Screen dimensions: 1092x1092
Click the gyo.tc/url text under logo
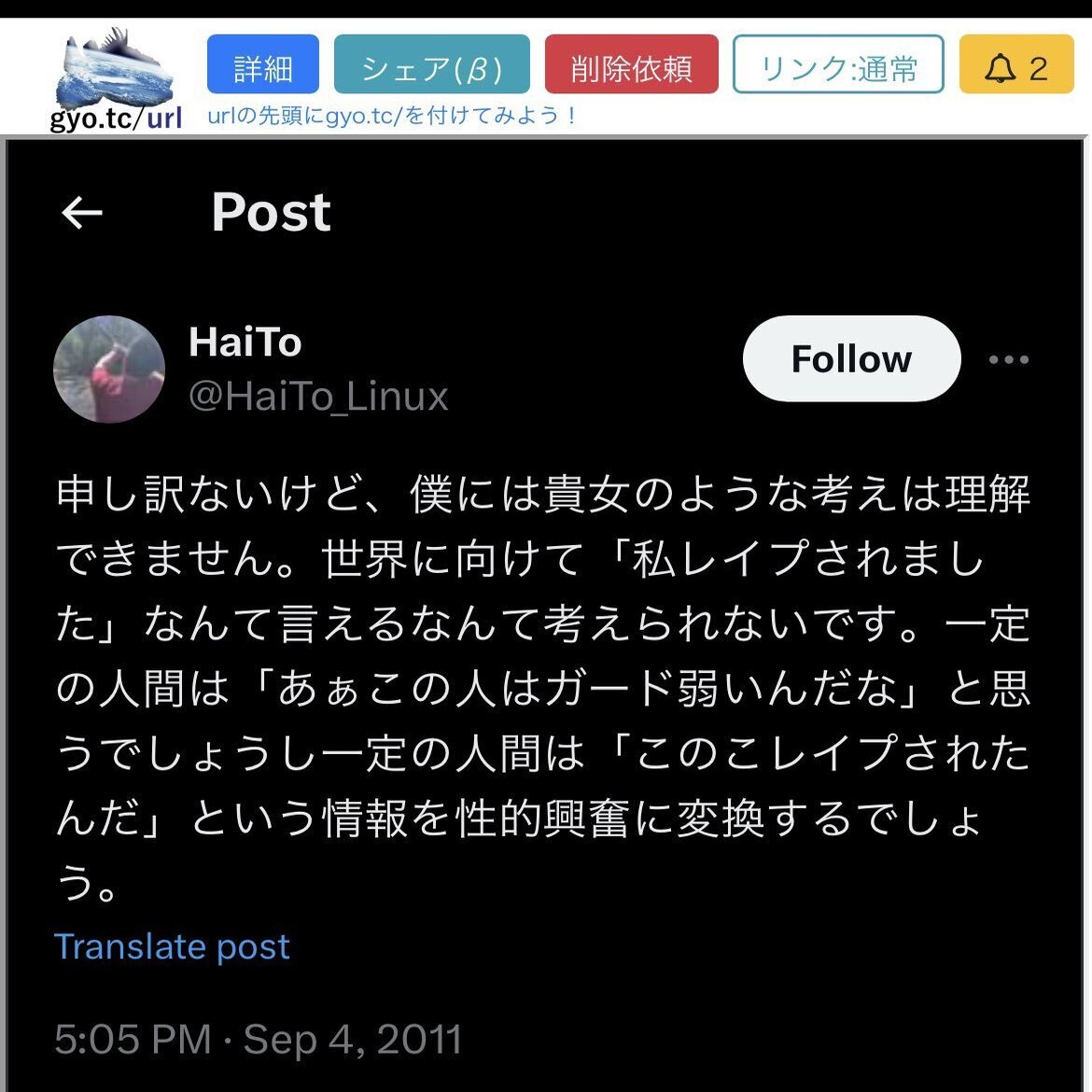point(116,119)
